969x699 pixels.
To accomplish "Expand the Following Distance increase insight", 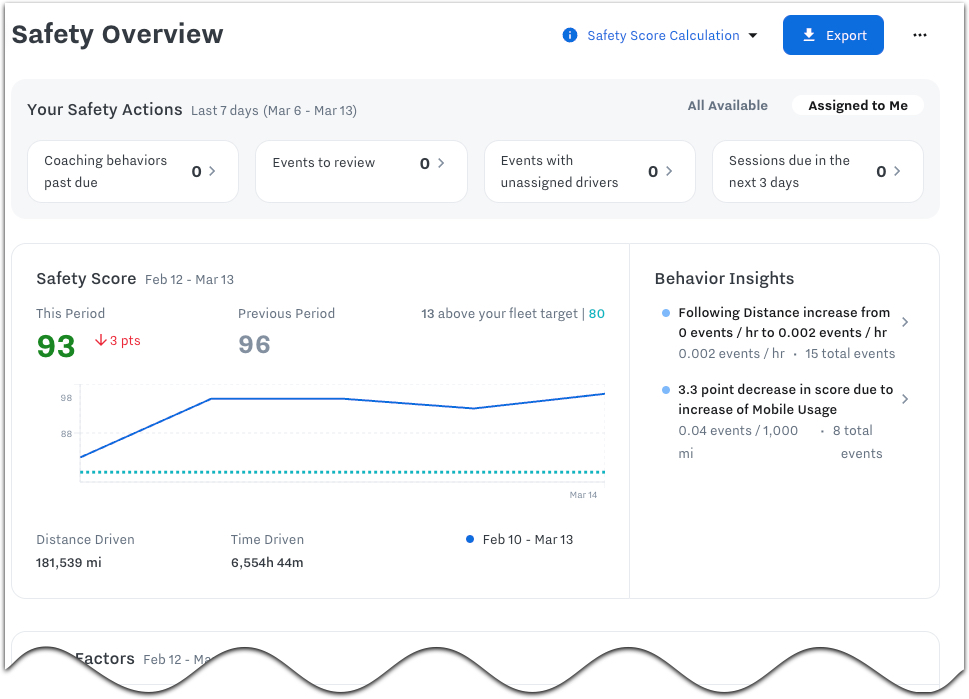I will [x=904, y=322].
